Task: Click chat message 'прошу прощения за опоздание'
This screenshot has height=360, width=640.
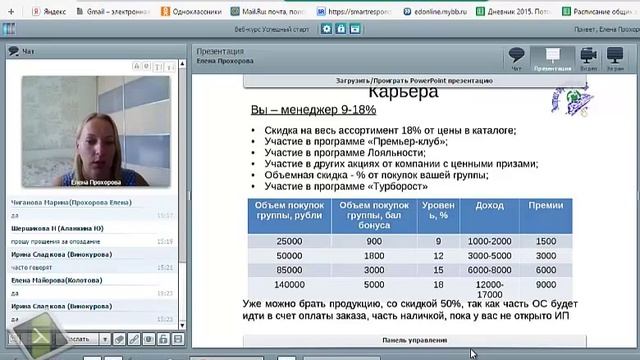Action: [56, 242]
